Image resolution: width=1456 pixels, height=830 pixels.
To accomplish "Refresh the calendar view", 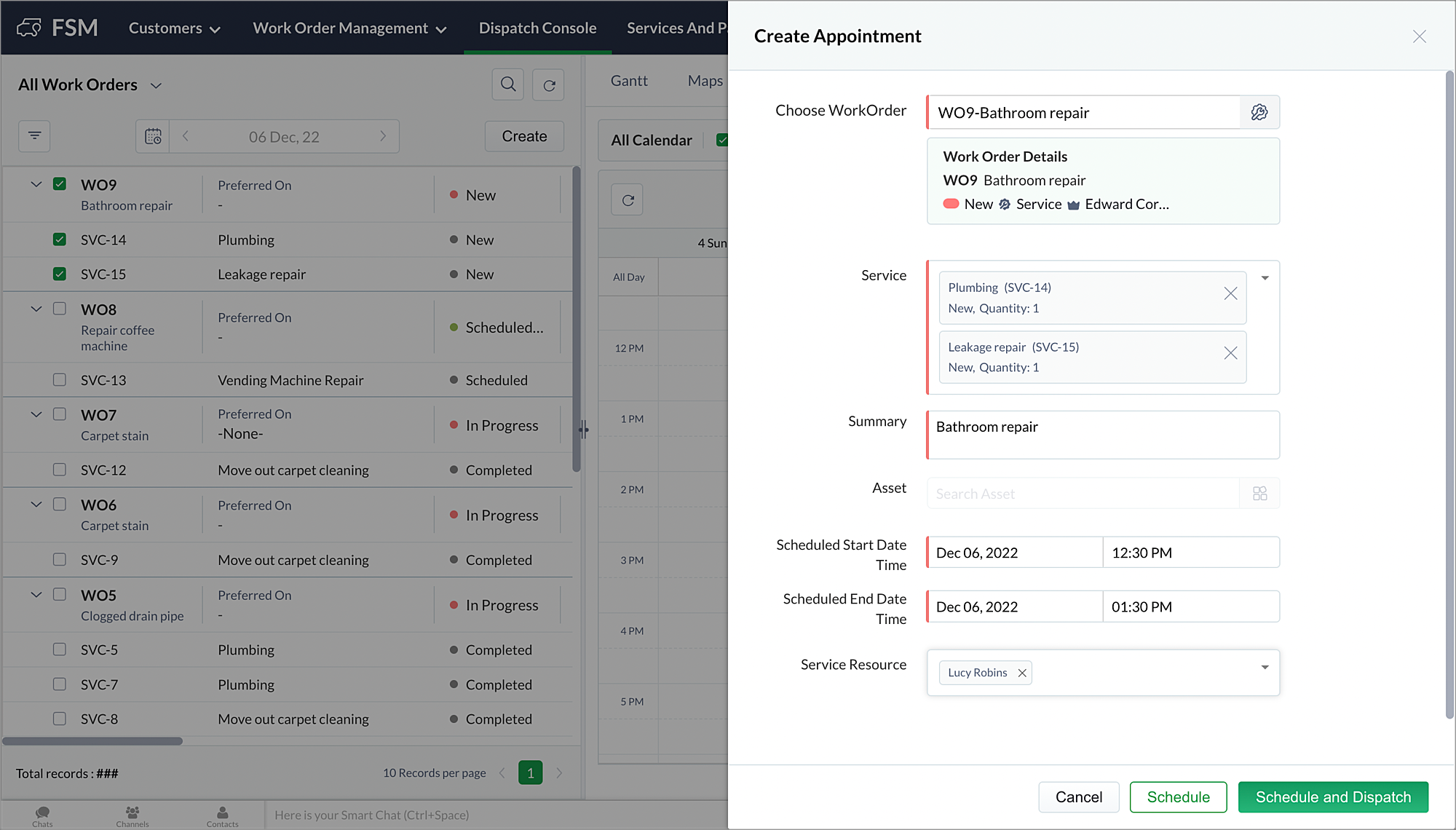I will click(628, 199).
